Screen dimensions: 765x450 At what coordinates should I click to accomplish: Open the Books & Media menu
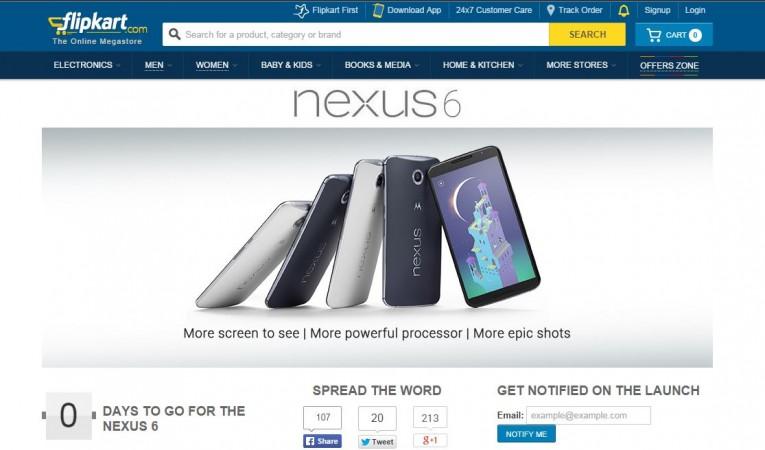pyautogui.click(x=382, y=65)
